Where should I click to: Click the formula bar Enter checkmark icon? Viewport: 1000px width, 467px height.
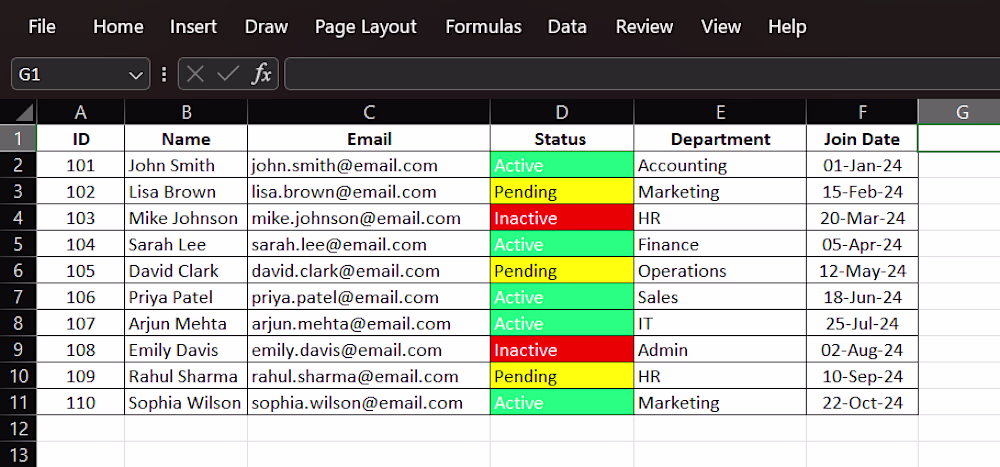227,75
